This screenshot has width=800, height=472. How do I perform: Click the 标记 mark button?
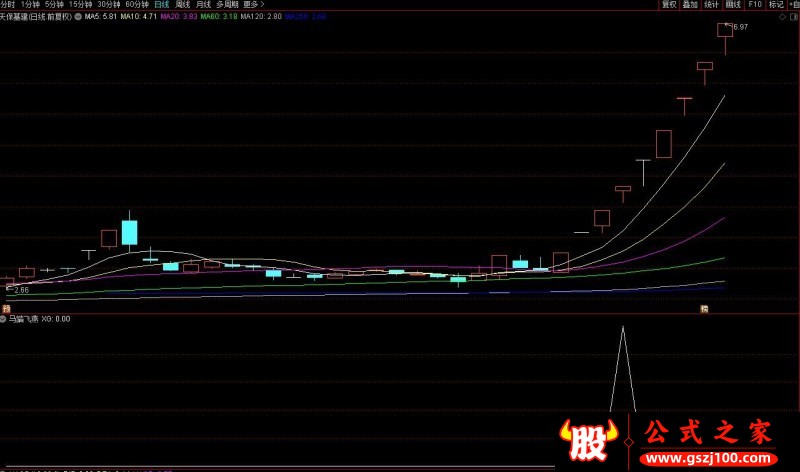pos(776,5)
